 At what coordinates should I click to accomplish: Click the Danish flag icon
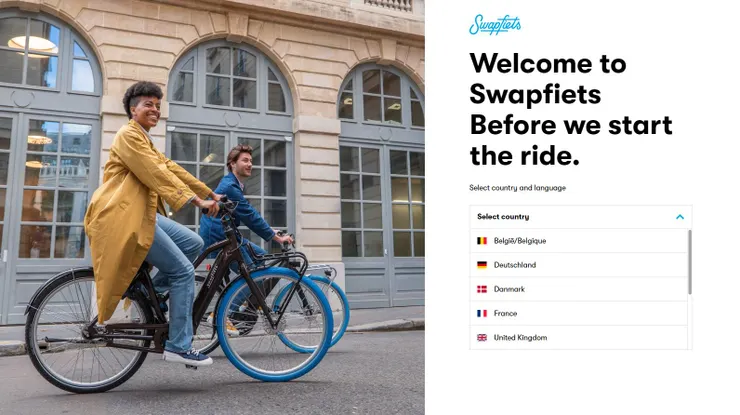482,289
